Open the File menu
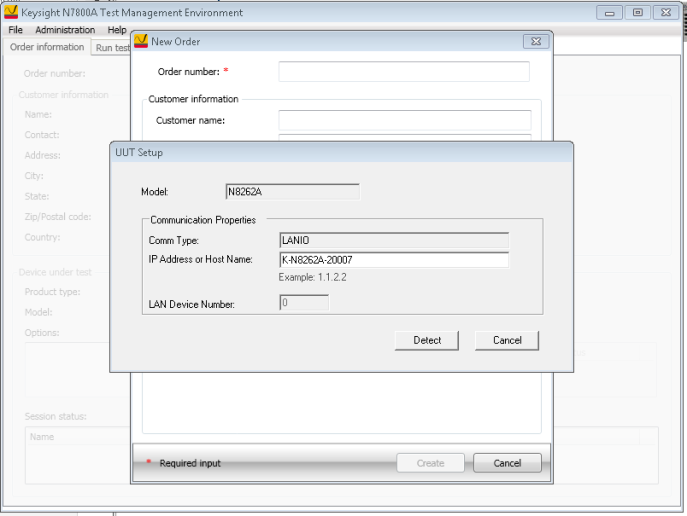 [15, 30]
